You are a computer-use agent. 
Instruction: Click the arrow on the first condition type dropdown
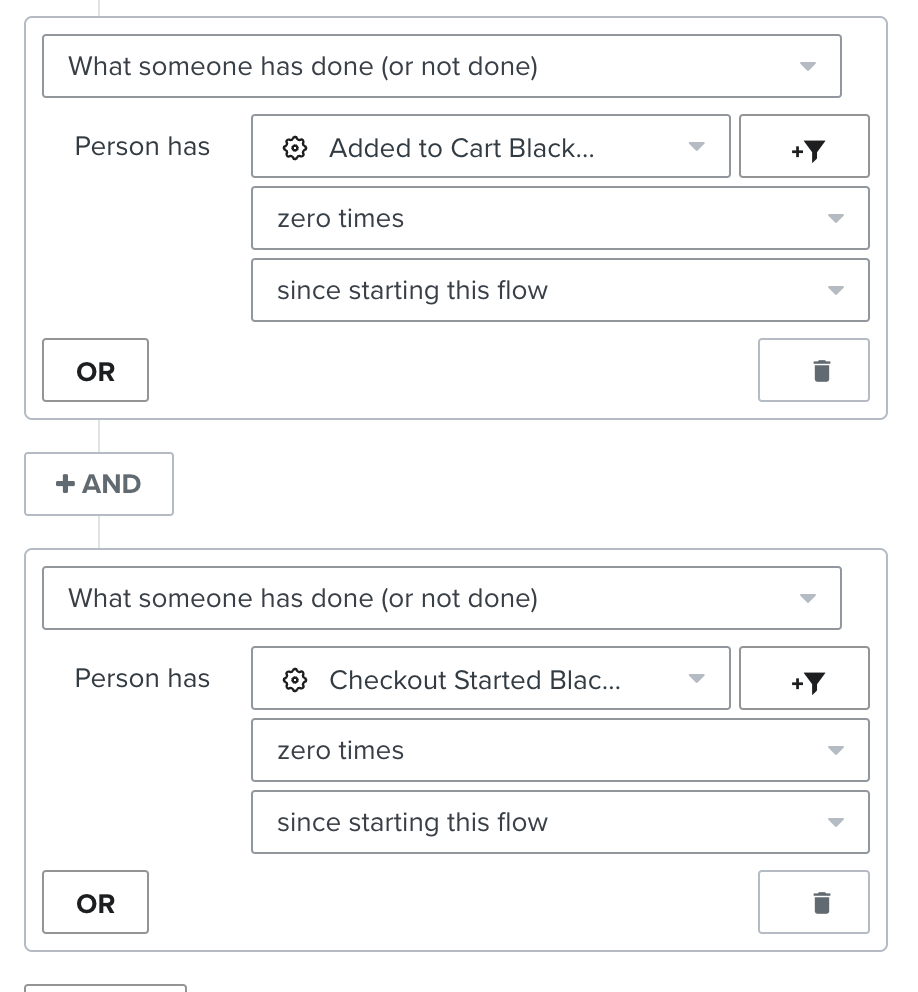point(808,67)
